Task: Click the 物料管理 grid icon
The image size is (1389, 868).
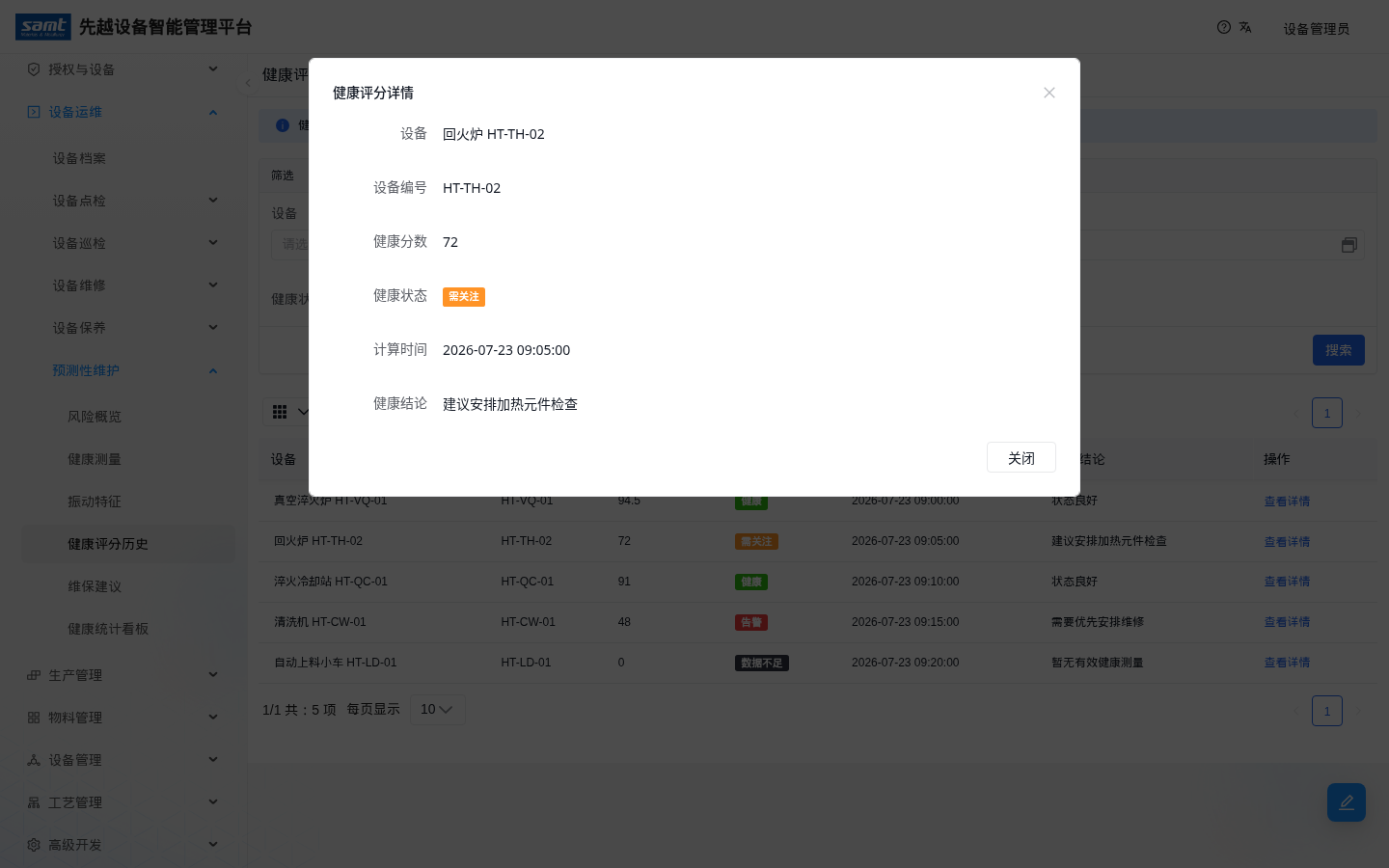Action: 34,718
